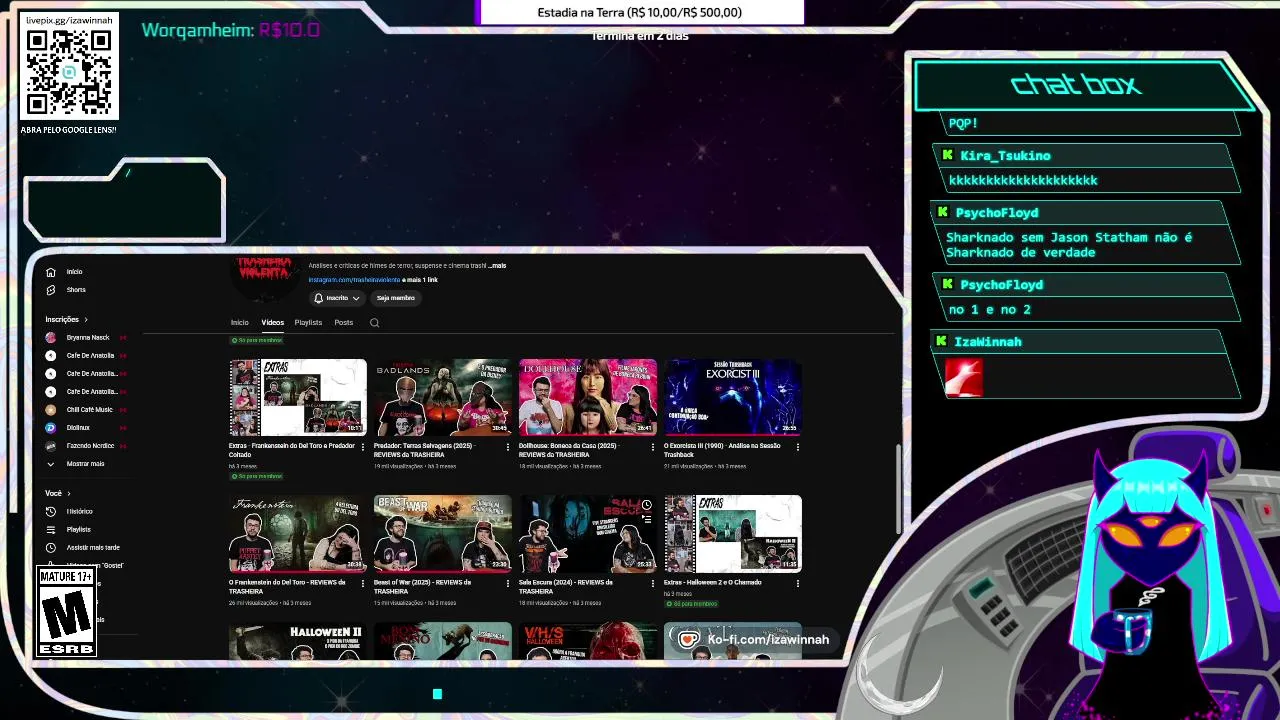Switch to the channel Playlists tab
This screenshot has height=720, width=1280.
[x=308, y=323]
